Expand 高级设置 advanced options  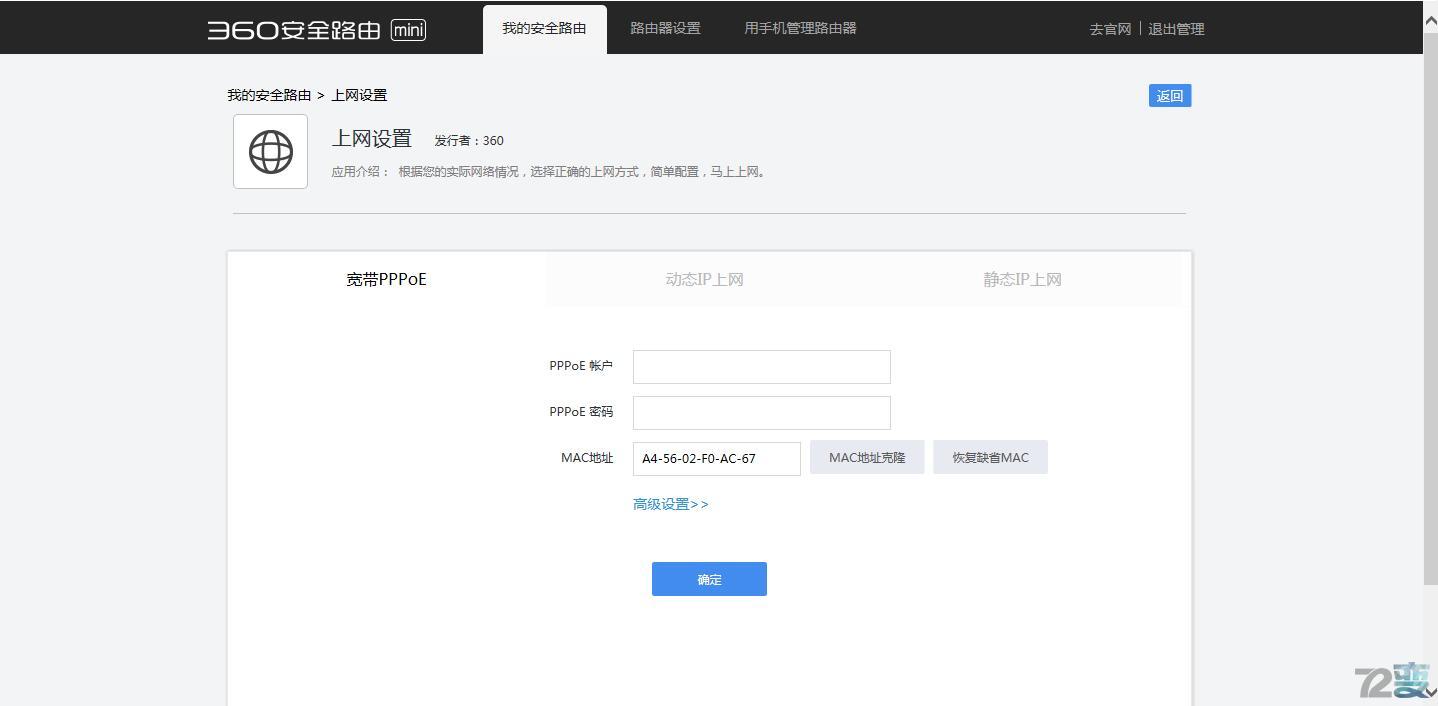point(670,504)
